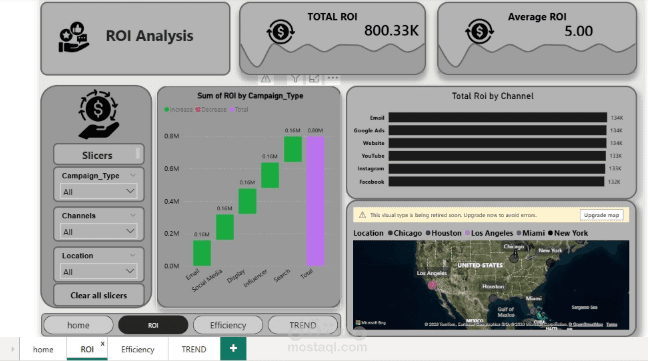
Task: Click the Los Angeles bubble on the map
Action: [x=432, y=285]
